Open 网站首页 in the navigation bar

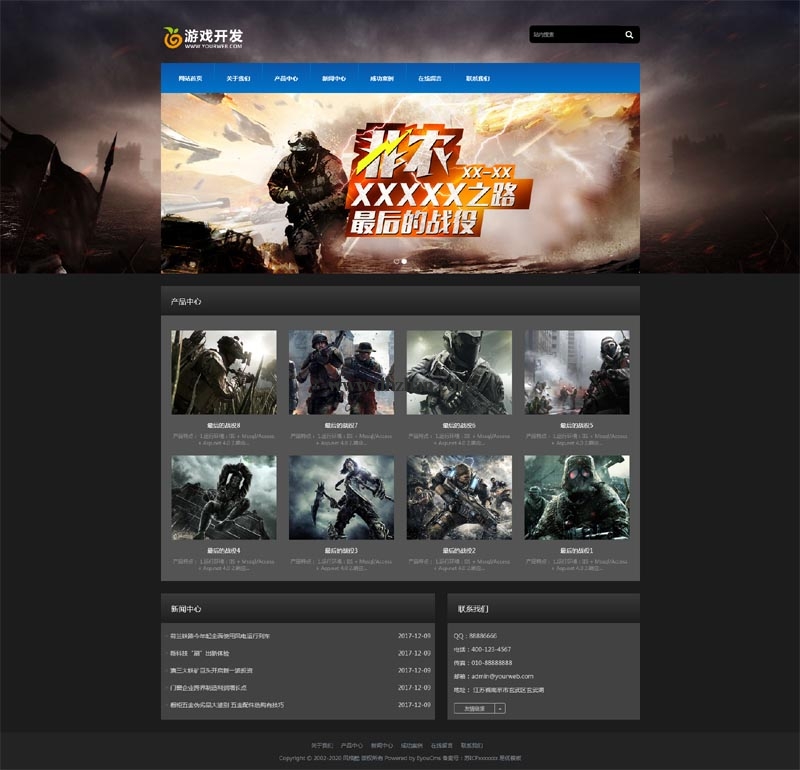190,78
